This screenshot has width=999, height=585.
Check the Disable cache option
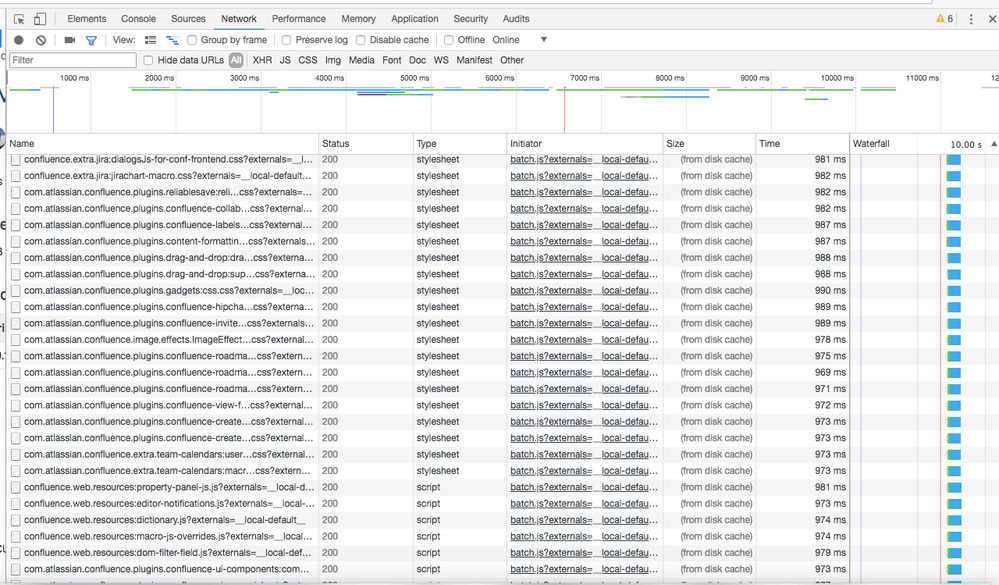(361, 40)
